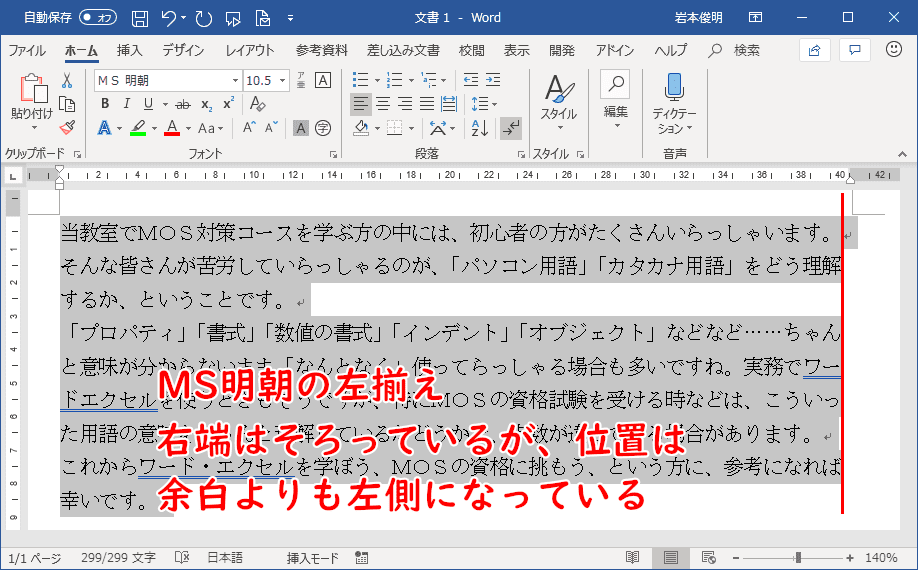Toggle Underline formatting
This screenshot has height=570, width=918.
[148, 104]
